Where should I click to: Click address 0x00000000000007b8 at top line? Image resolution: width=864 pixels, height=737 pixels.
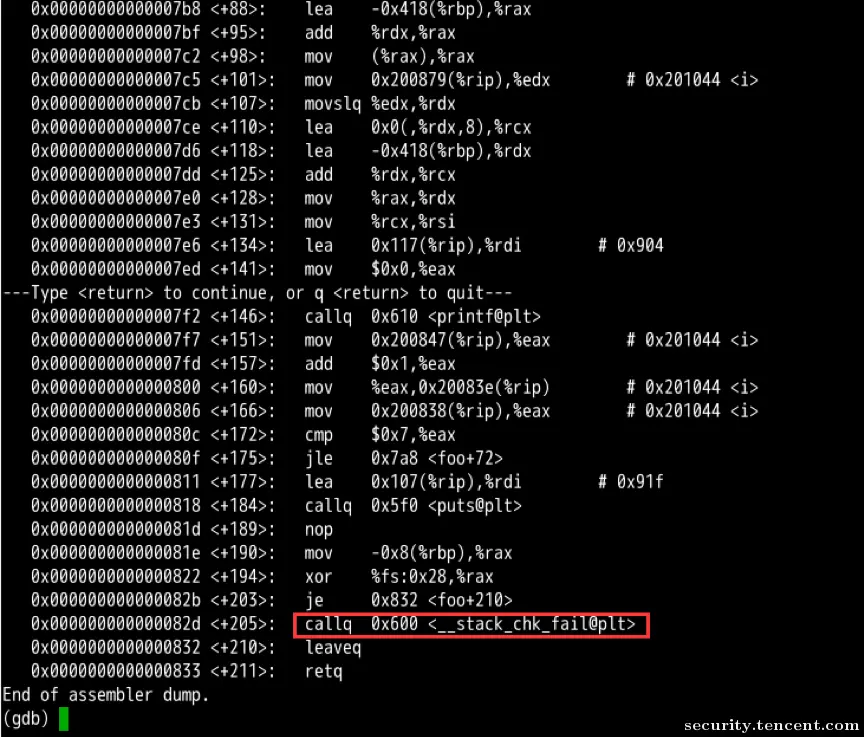click(116, 9)
